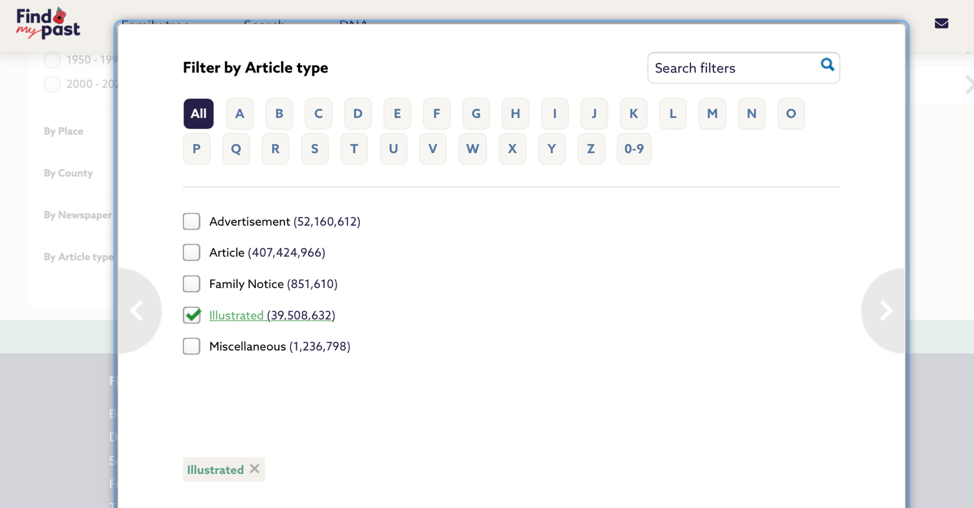974x508 pixels.
Task: Click the Findmypast logo
Action: [x=47, y=22]
